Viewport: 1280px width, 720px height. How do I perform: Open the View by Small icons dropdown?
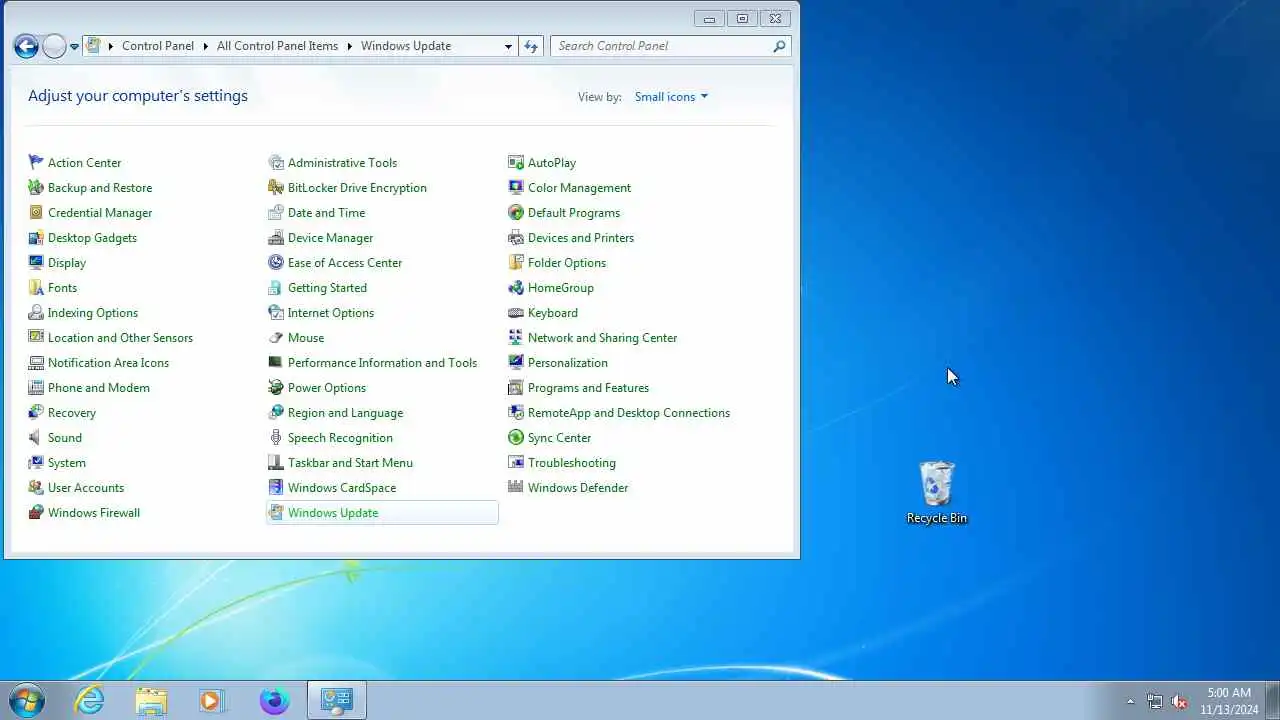pyautogui.click(x=671, y=97)
